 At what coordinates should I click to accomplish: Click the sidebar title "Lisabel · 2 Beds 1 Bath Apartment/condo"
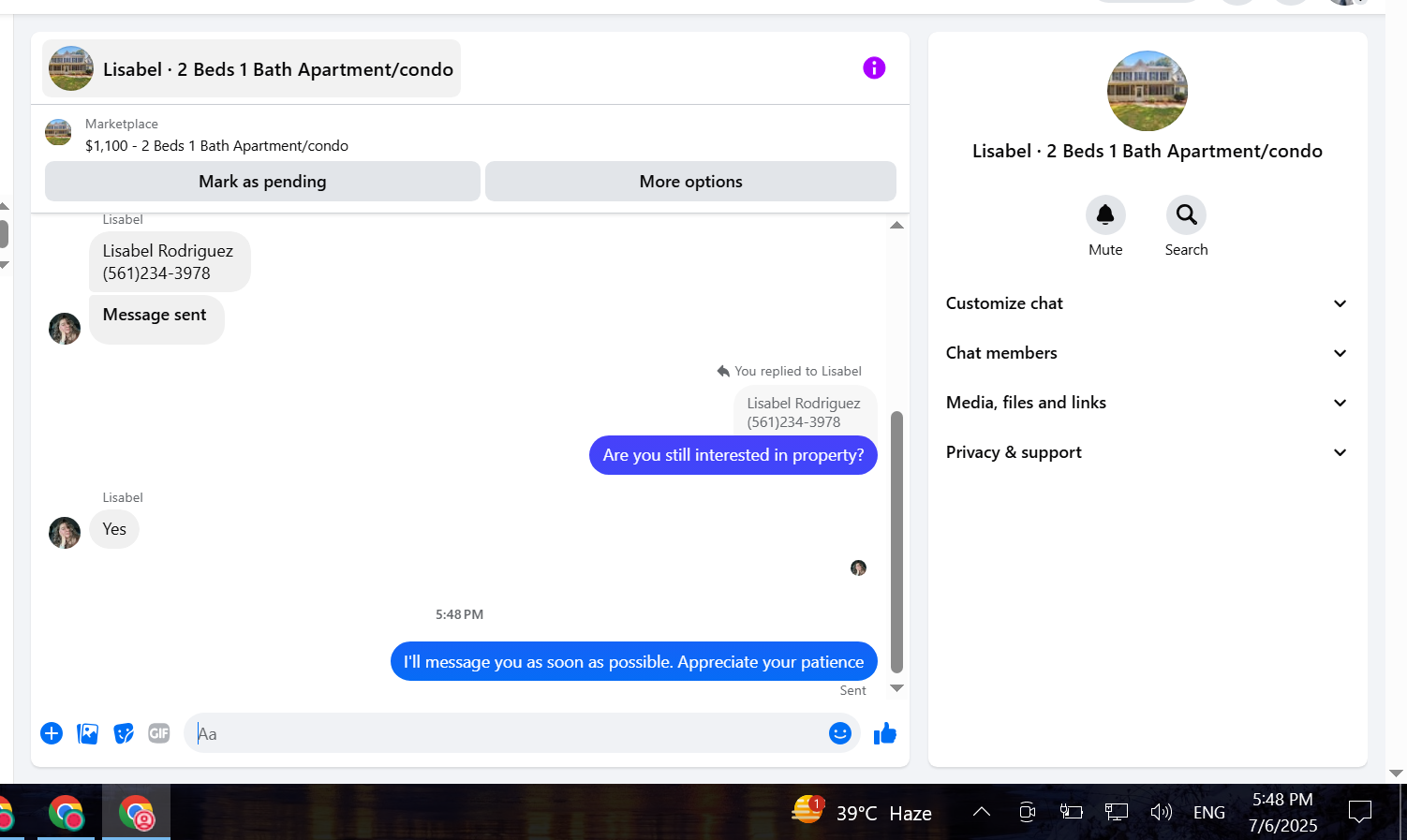[1148, 151]
